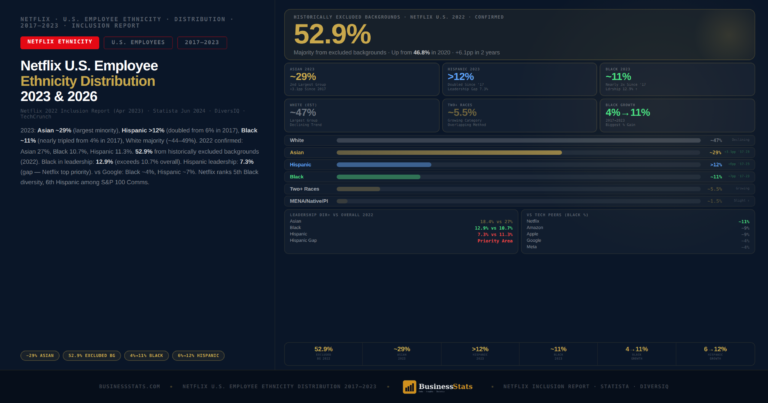Click the Historically Excluded Backgrounds card header
Screen dimensions: 768x403
[x=399, y=17]
